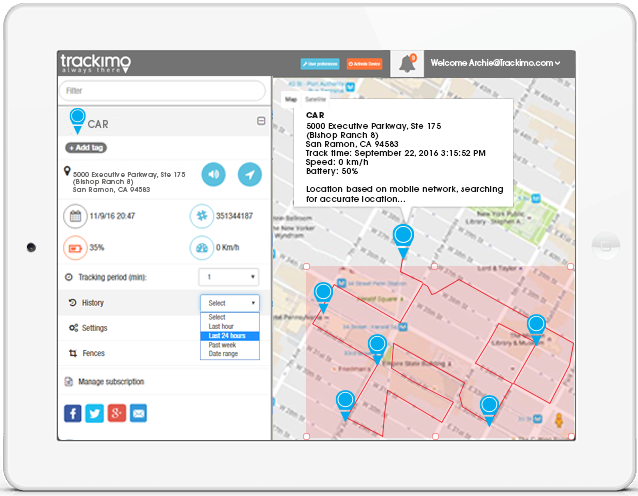Click the Activate Device button

[365, 64]
